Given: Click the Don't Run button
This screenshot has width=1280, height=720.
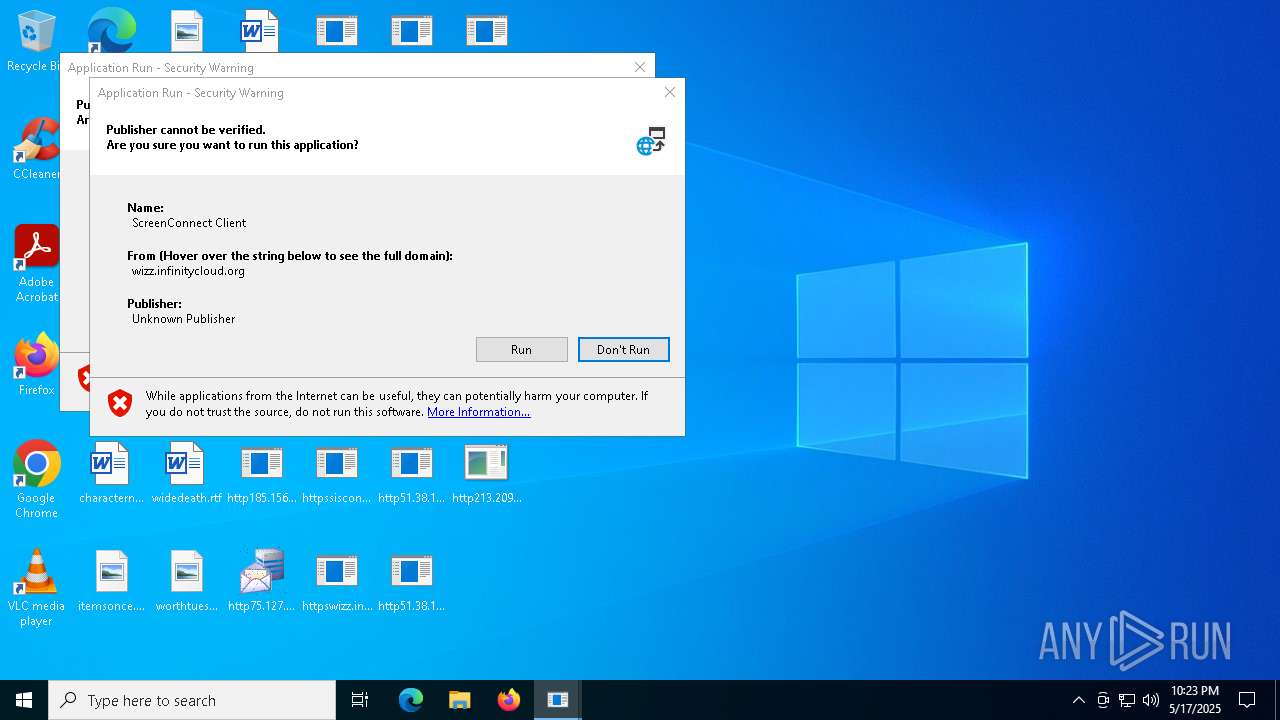Looking at the screenshot, I should tap(623, 349).
